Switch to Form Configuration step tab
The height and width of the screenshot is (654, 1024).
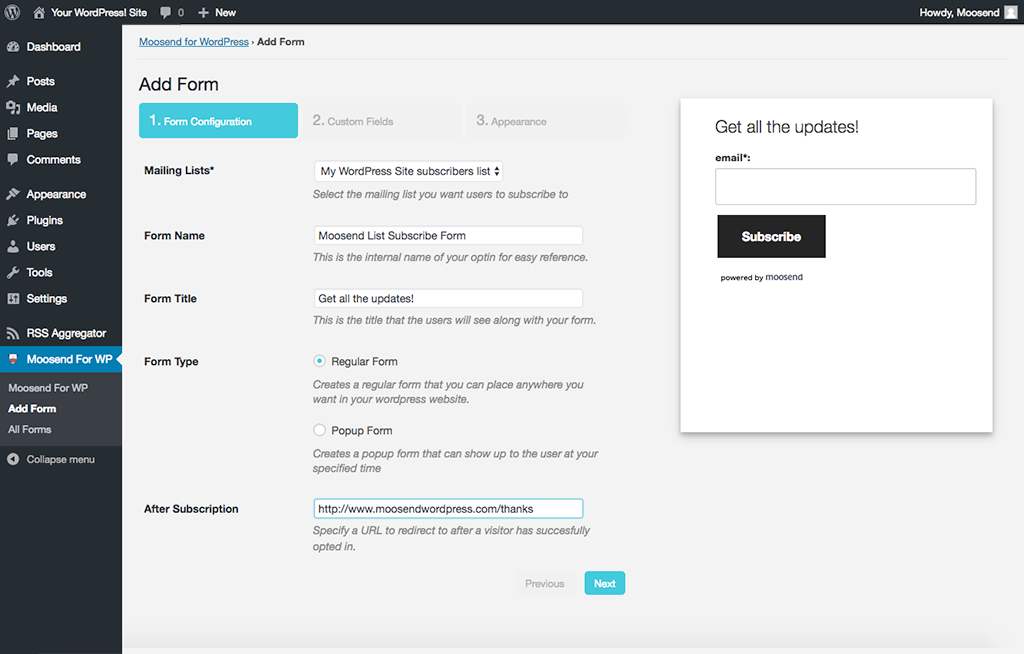(x=218, y=120)
